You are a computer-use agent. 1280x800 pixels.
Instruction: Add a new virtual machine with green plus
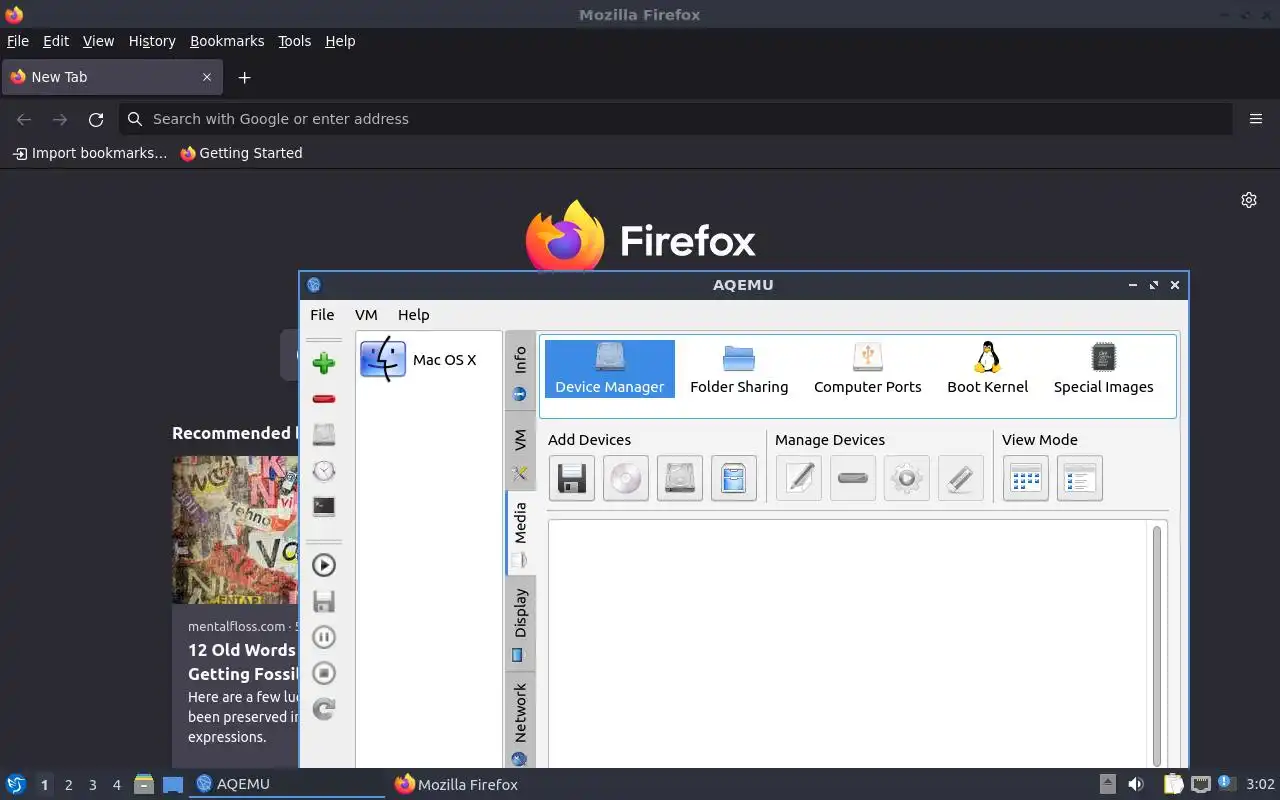[x=323, y=363]
